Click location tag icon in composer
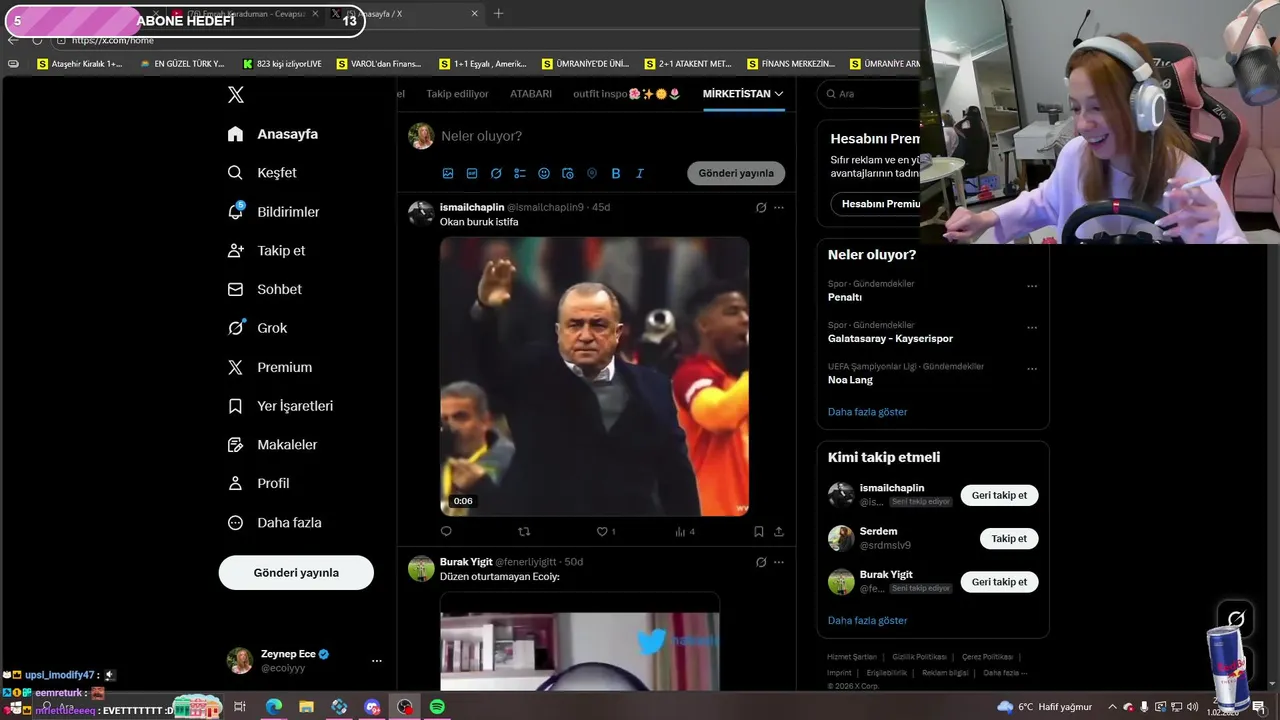The height and width of the screenshot is (720, 1280). [592, 173]
